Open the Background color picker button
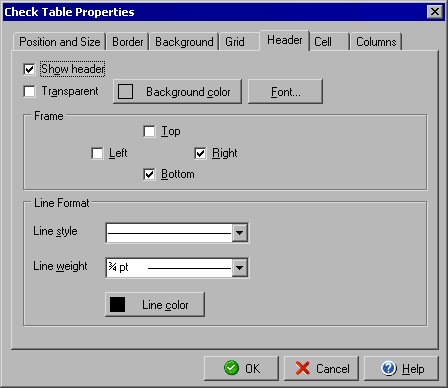The image size is (448, 388). 177,91
